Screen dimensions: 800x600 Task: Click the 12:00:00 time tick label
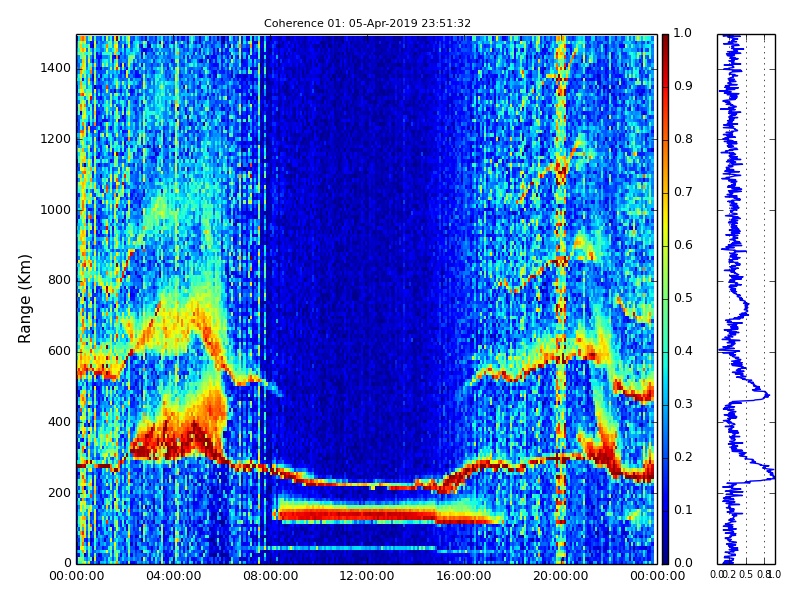pos(367,576)
